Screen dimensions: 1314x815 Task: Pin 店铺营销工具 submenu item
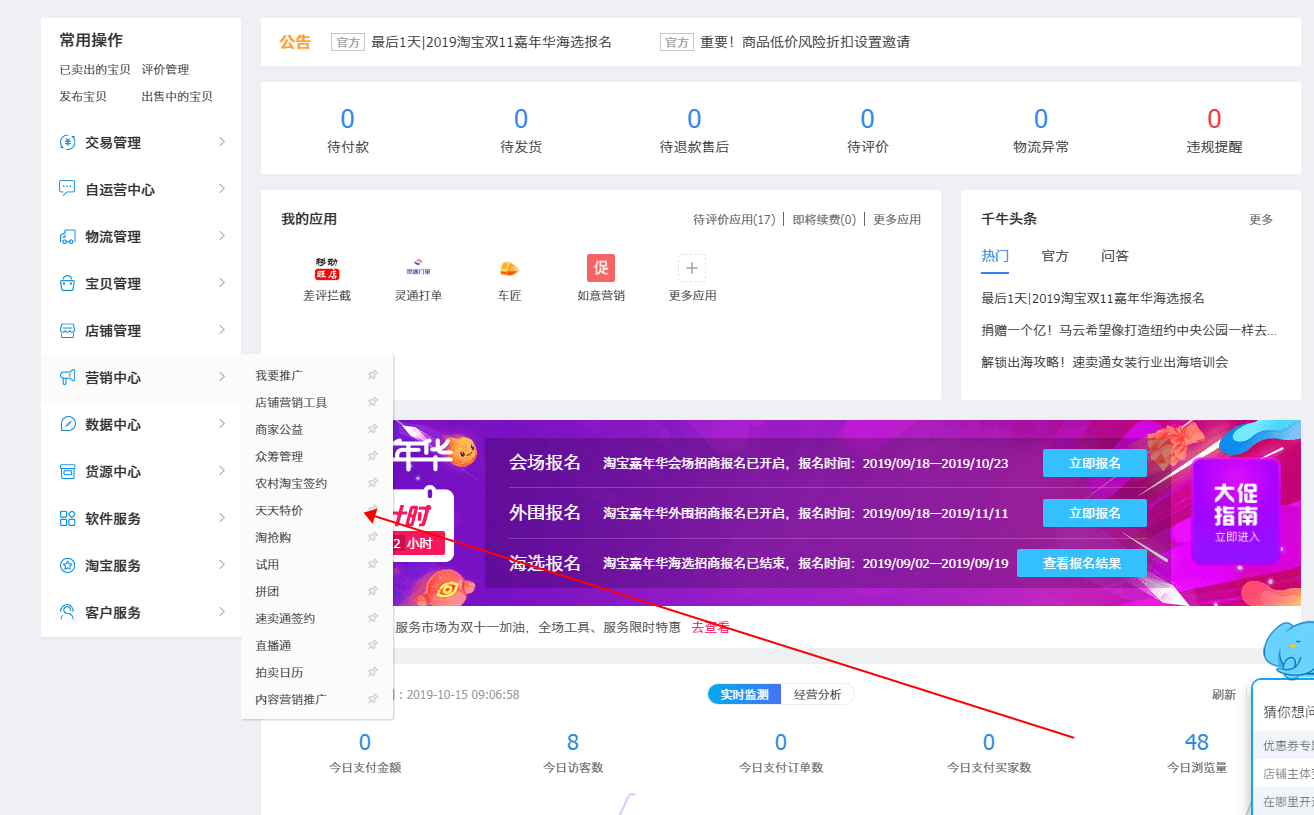pos(373,402)
